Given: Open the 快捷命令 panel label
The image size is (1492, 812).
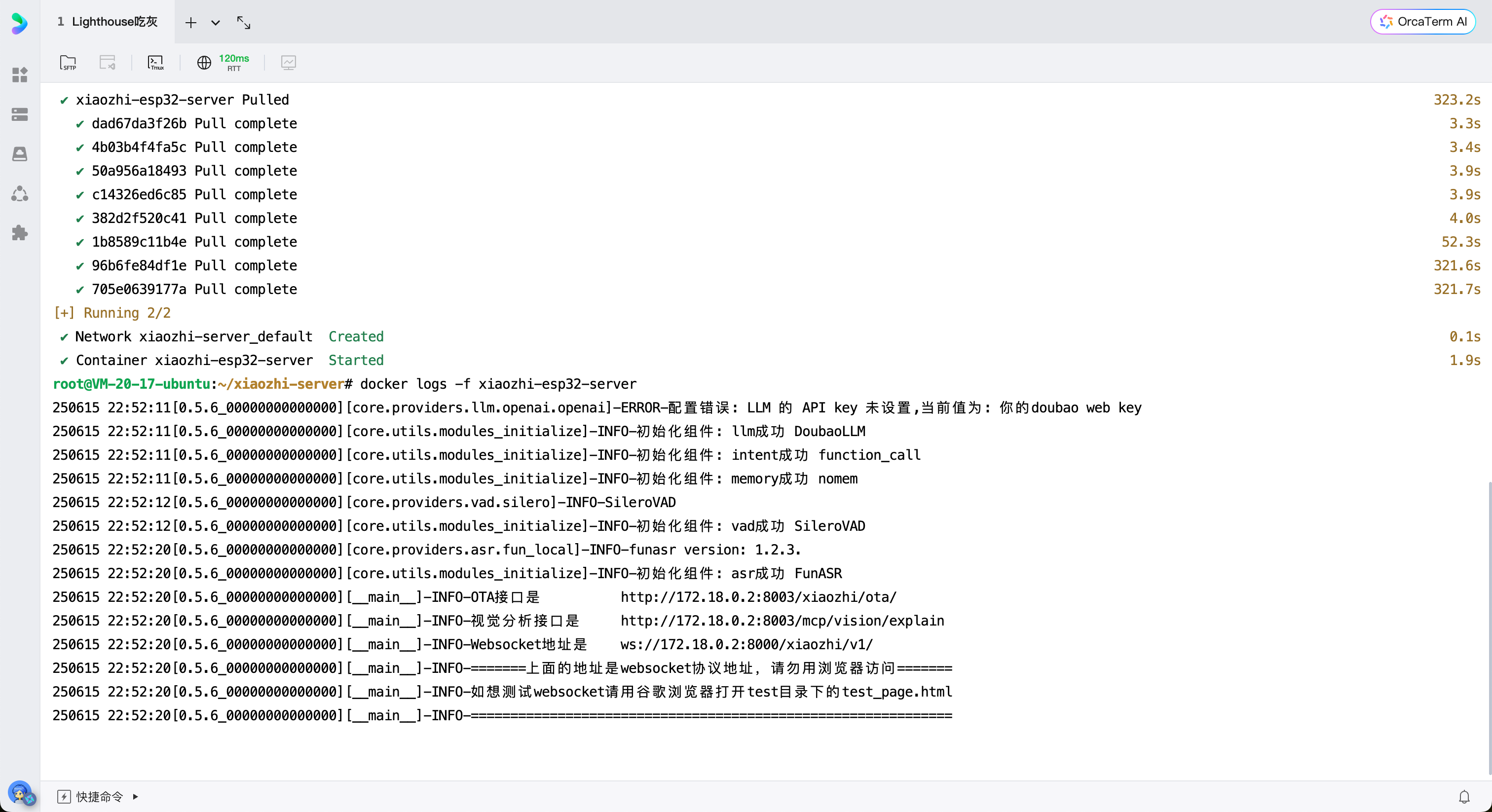Looking at the screenshot, I should point(100,797).
